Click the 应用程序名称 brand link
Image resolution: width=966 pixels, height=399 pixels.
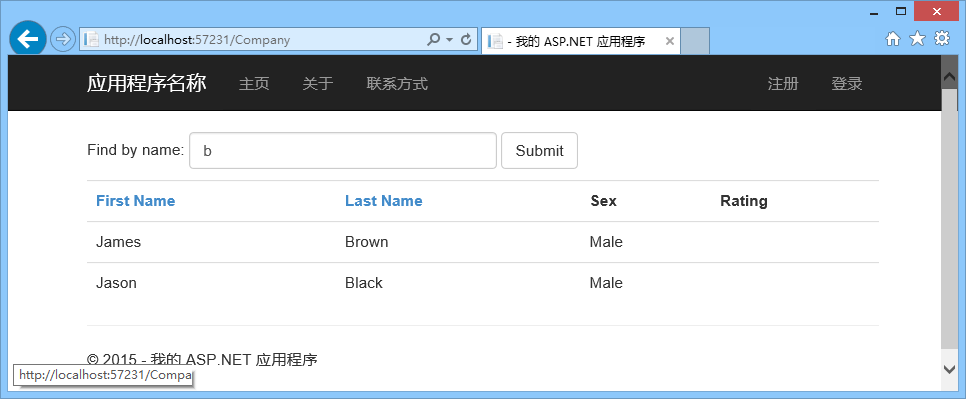coord(147,83)
